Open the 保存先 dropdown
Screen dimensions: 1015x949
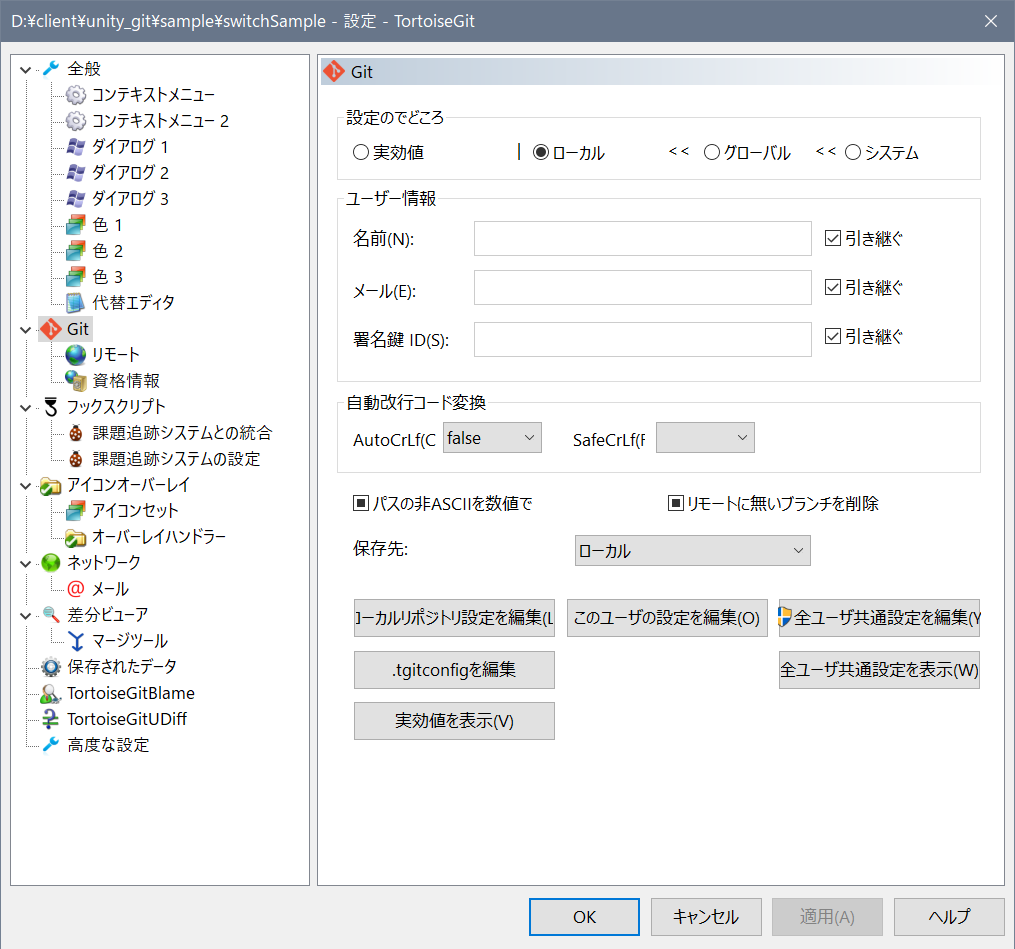[x=692, y=551]
